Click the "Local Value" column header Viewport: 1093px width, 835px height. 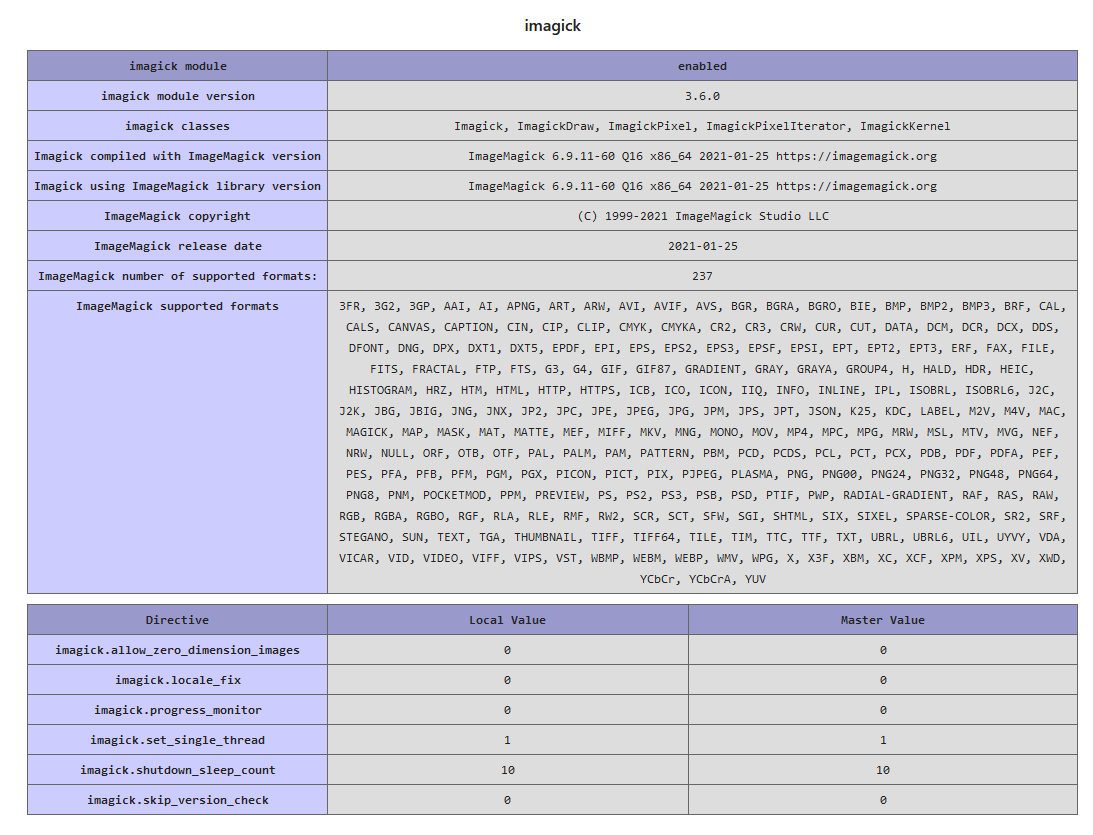[x=507, y=620]
